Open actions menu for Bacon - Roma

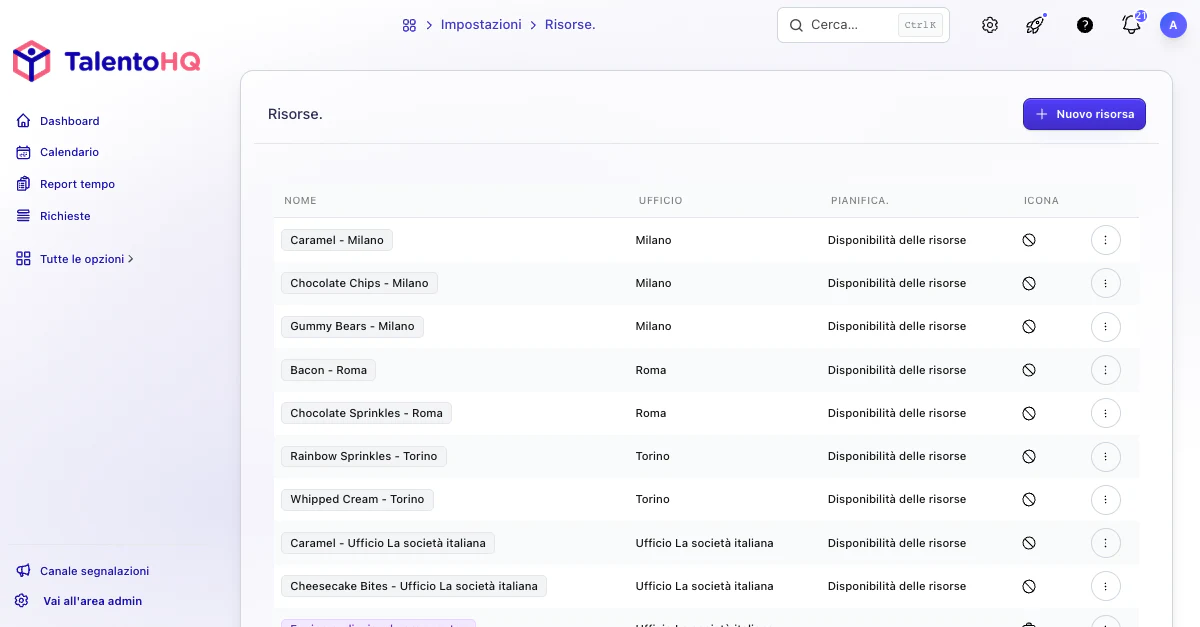click(1106, 370)
